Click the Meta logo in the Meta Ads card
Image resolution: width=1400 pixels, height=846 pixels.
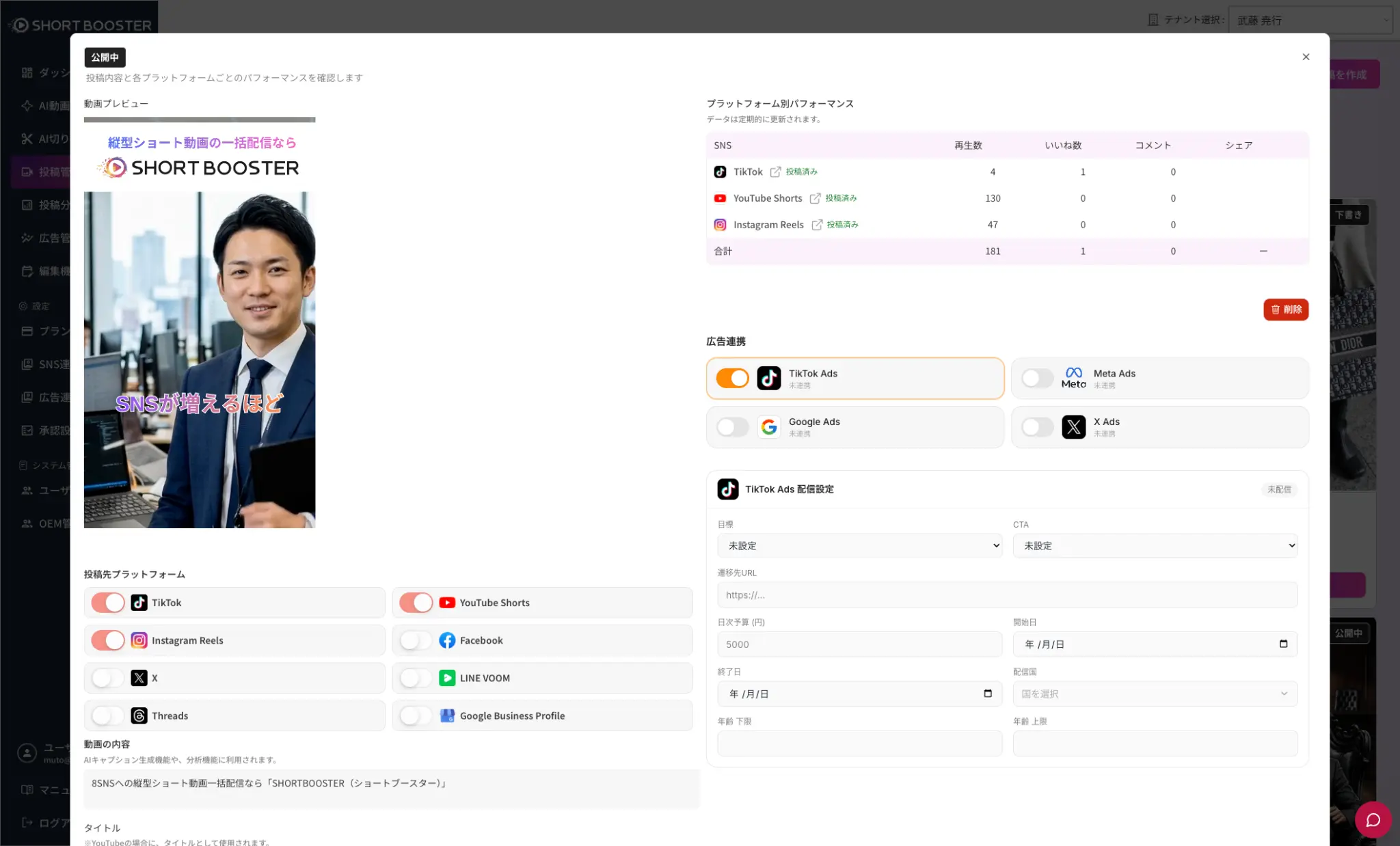click(x=1073, y=378)
